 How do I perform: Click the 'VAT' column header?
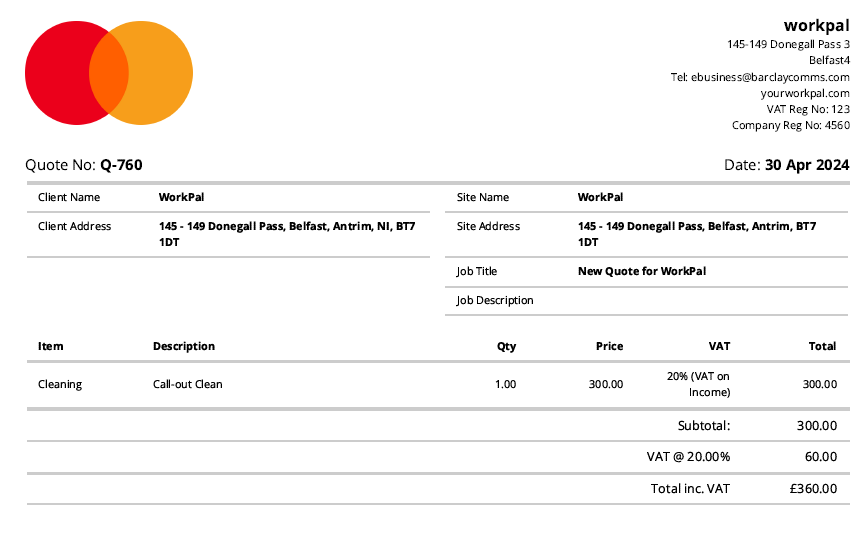tap(719, 346)
